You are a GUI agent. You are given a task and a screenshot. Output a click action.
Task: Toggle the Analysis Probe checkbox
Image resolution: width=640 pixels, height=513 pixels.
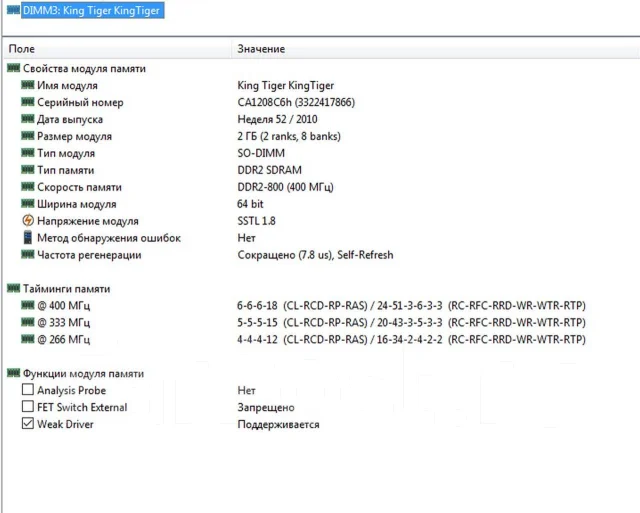point(28,390)
